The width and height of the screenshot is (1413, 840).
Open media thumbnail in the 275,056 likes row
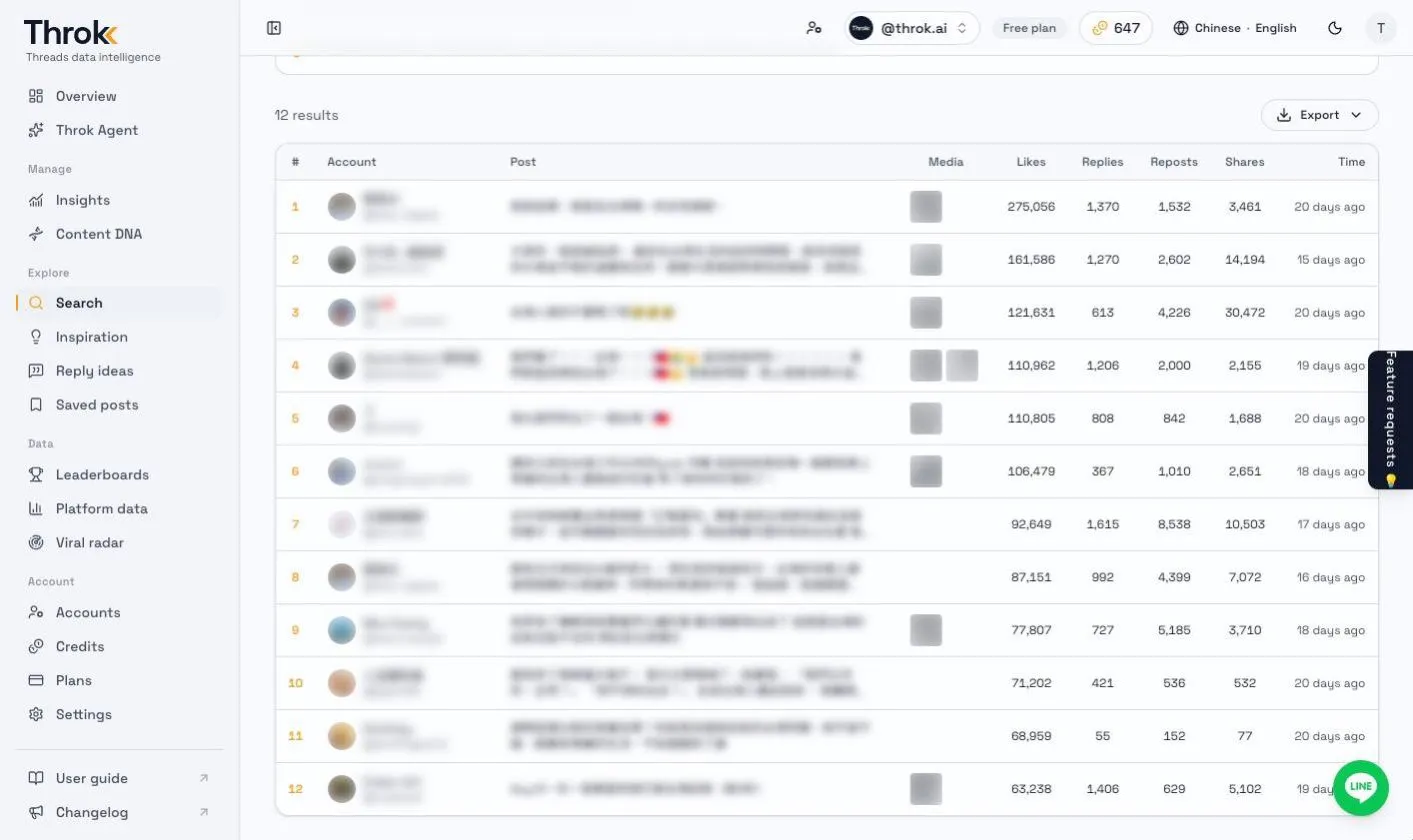[x=926, y=207]
